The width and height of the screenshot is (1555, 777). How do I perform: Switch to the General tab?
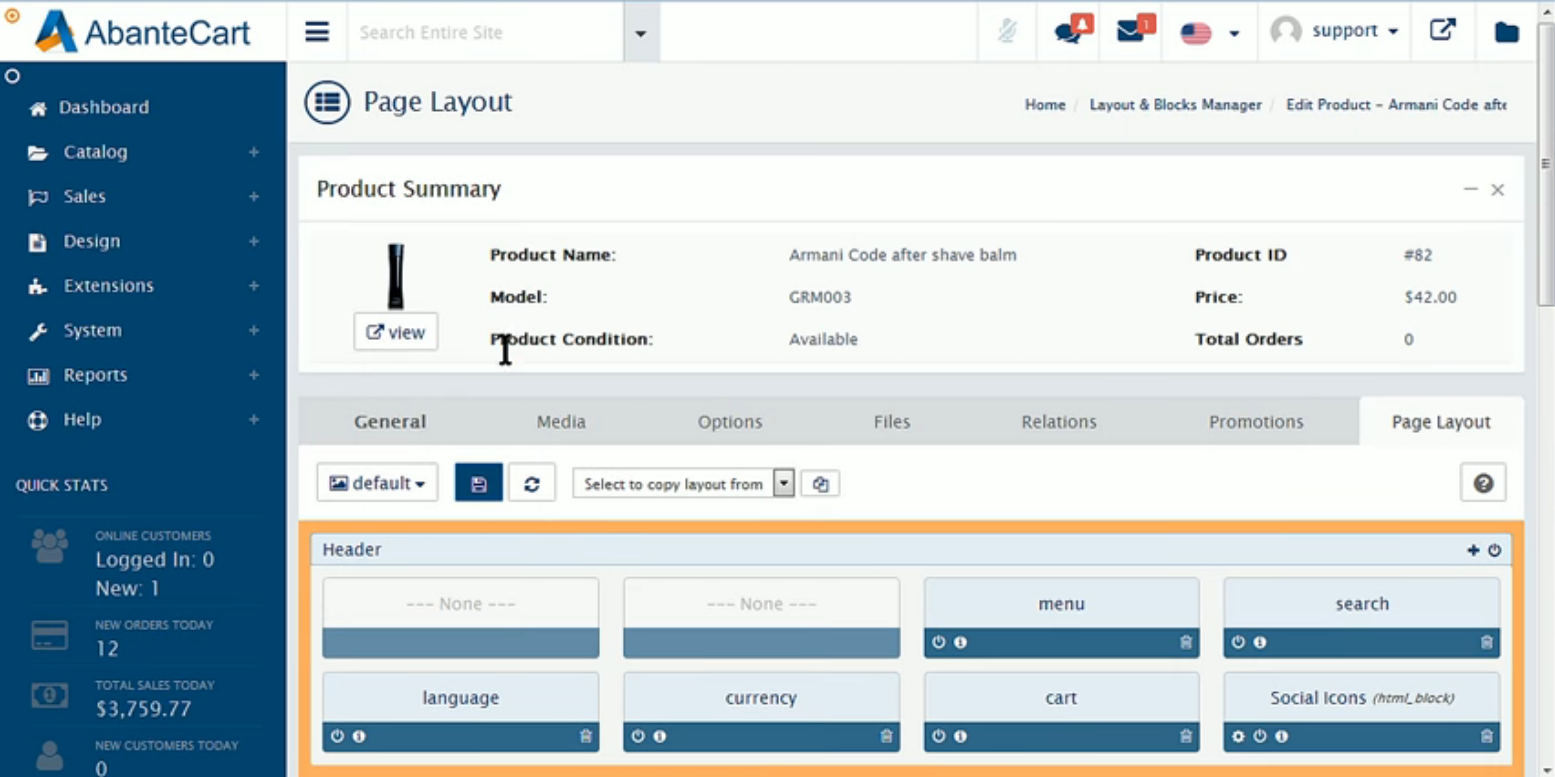(x=390, y=422)
